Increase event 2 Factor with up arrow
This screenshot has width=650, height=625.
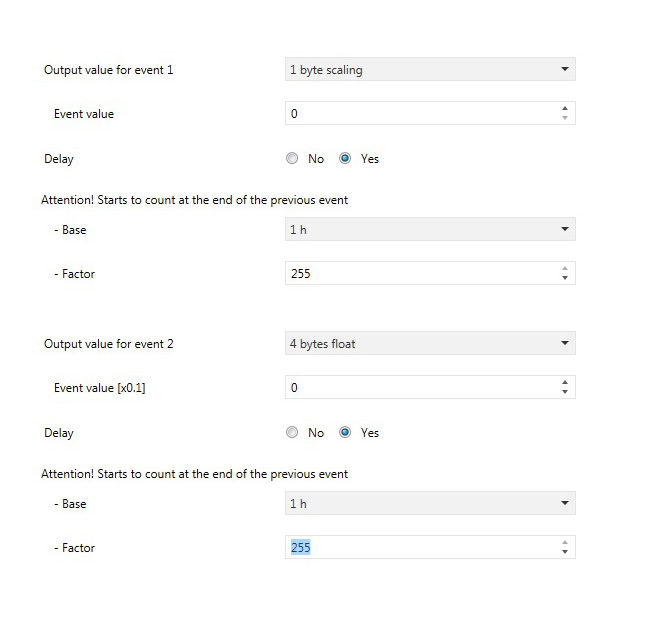pos(565,543)
